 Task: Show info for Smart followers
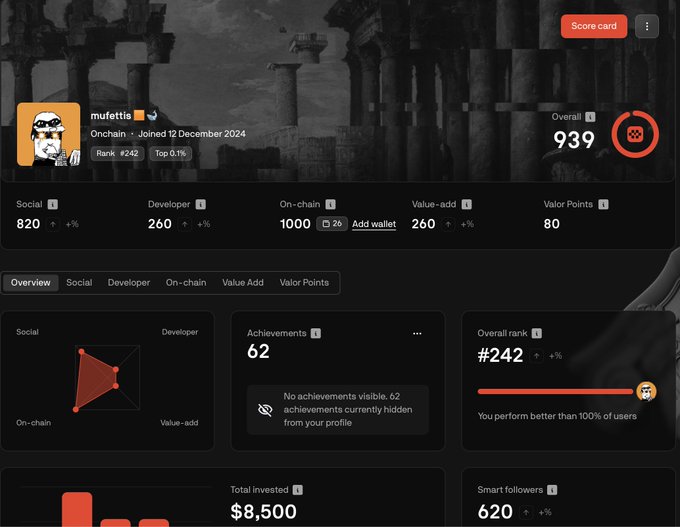(x=552, y=490)
